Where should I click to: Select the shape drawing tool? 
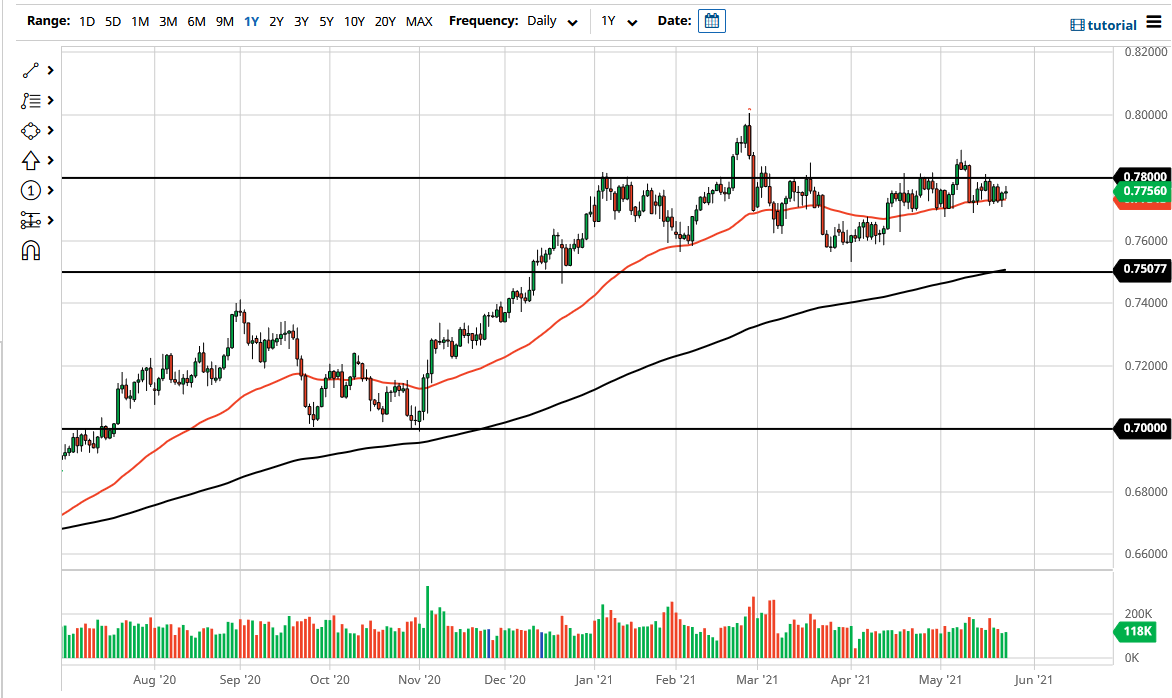coord(28,130)
